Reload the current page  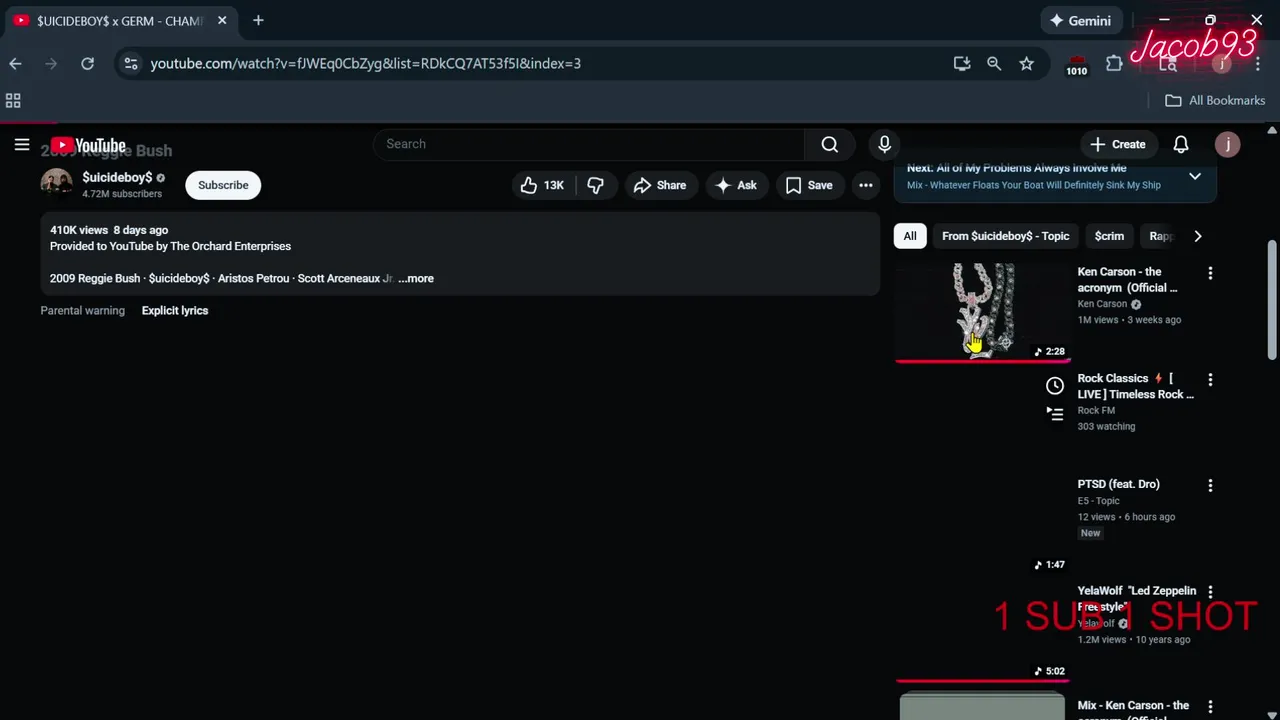coord(87,63)
